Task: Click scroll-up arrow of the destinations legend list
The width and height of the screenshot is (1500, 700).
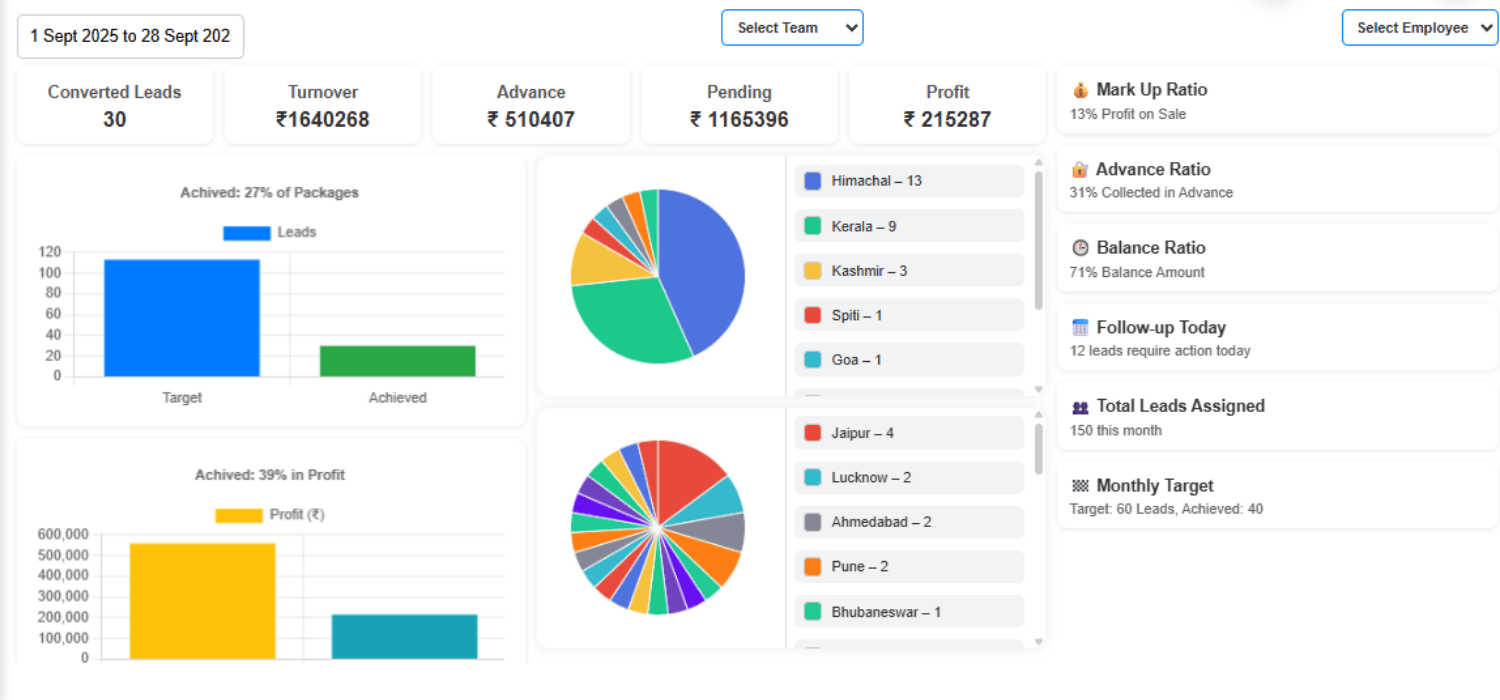Action: coord(1038,162)
